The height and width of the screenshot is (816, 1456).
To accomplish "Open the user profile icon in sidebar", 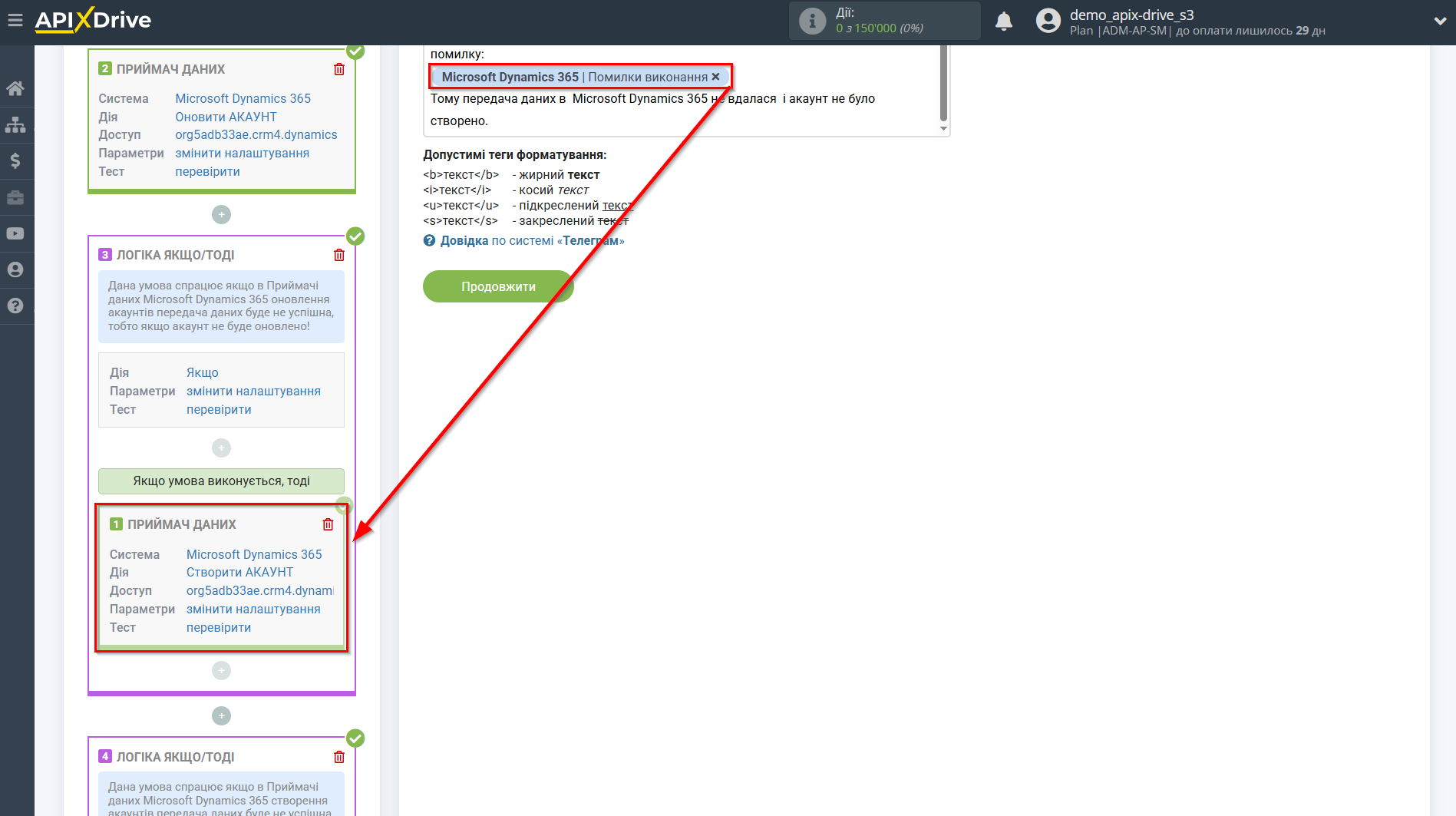I will (x=15, y=269).
